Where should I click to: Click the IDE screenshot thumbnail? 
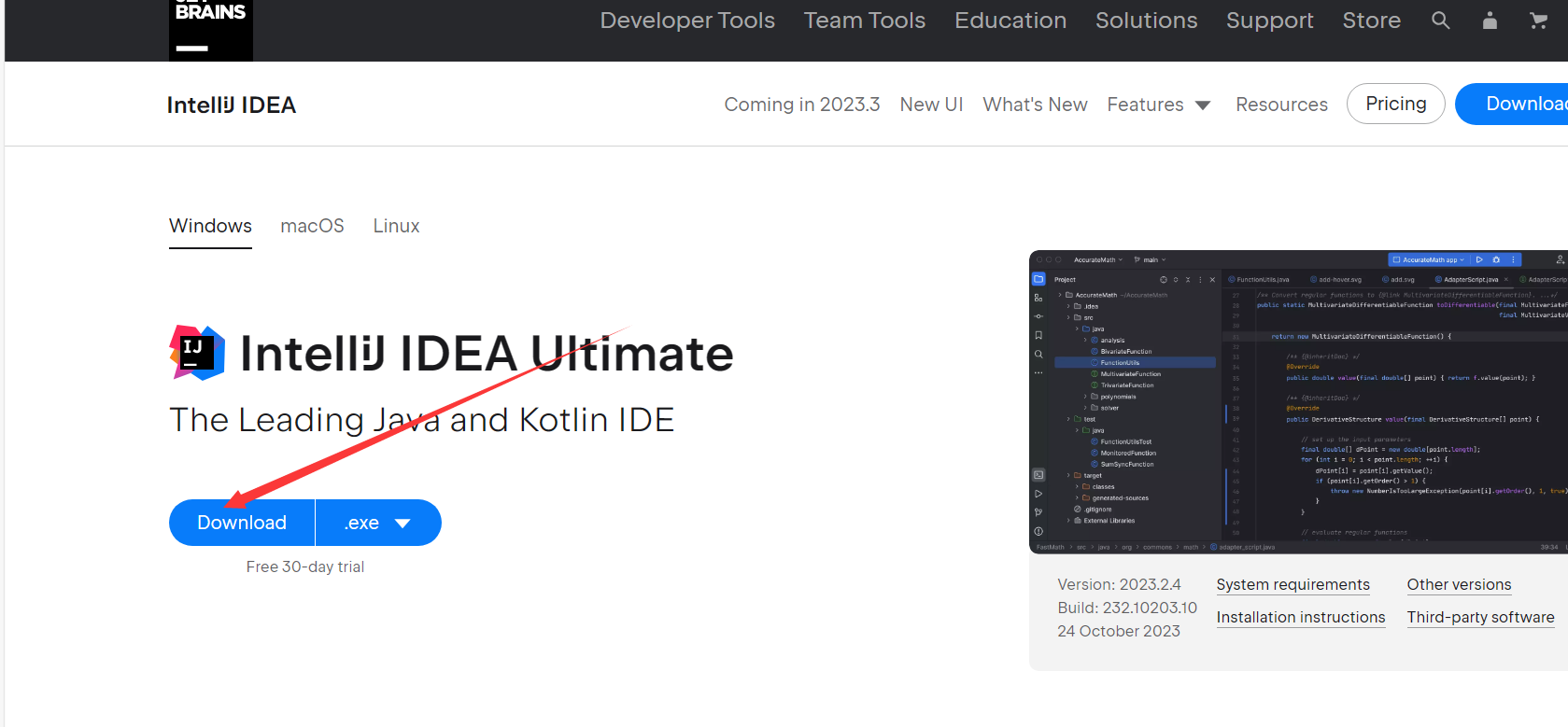coord(1298,401)
